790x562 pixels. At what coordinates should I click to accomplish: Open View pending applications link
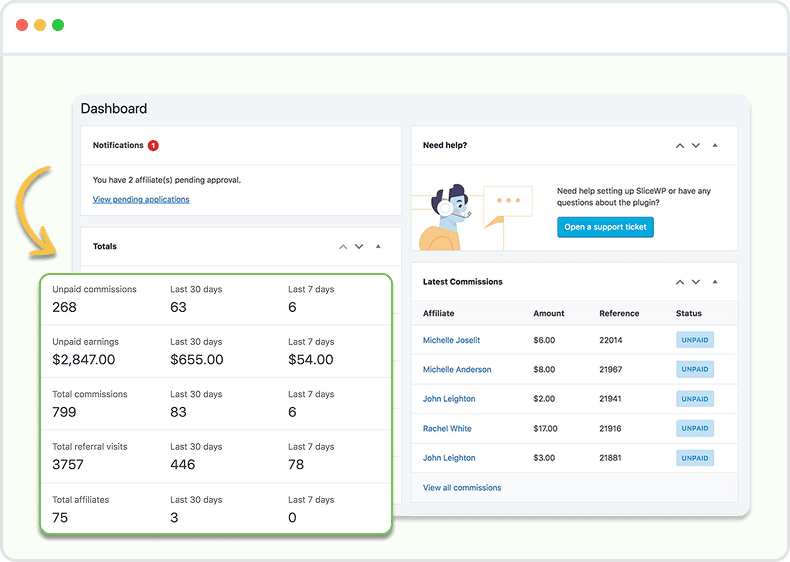point(141,200)
